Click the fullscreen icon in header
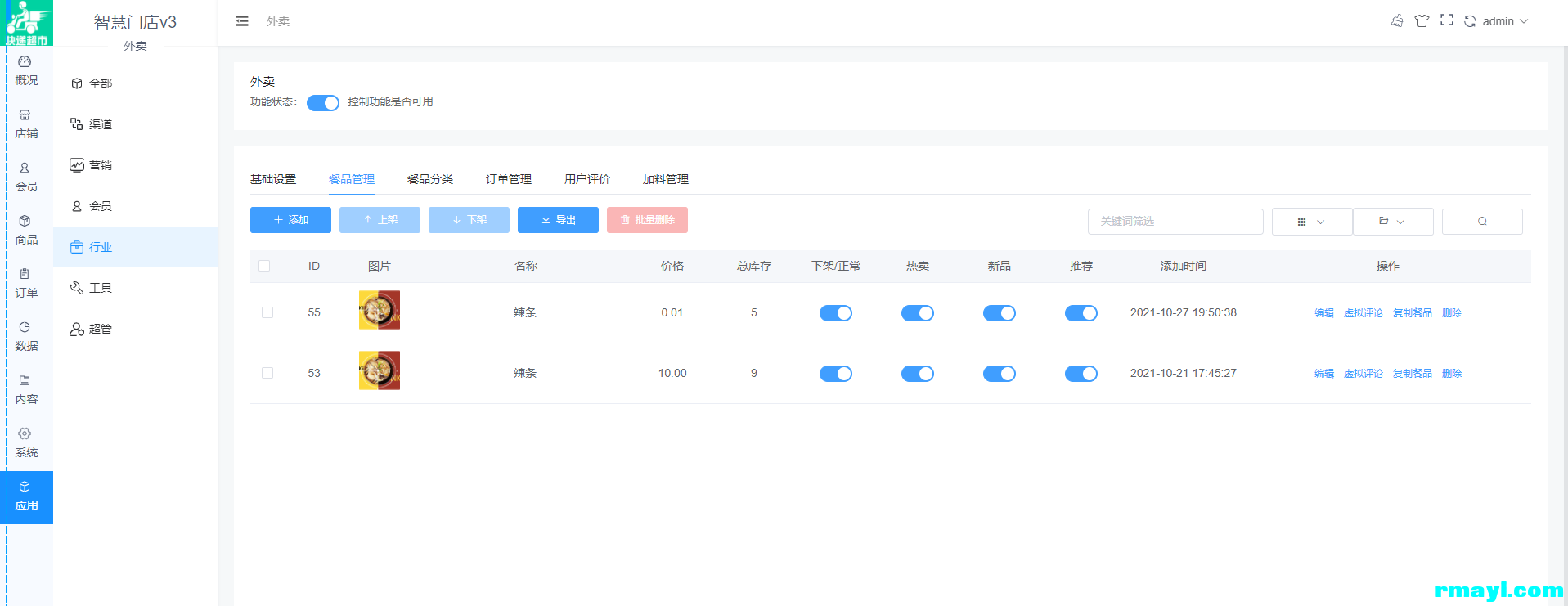The image size is (1568, 606). pyautogui.click(x=1446, y=20)
